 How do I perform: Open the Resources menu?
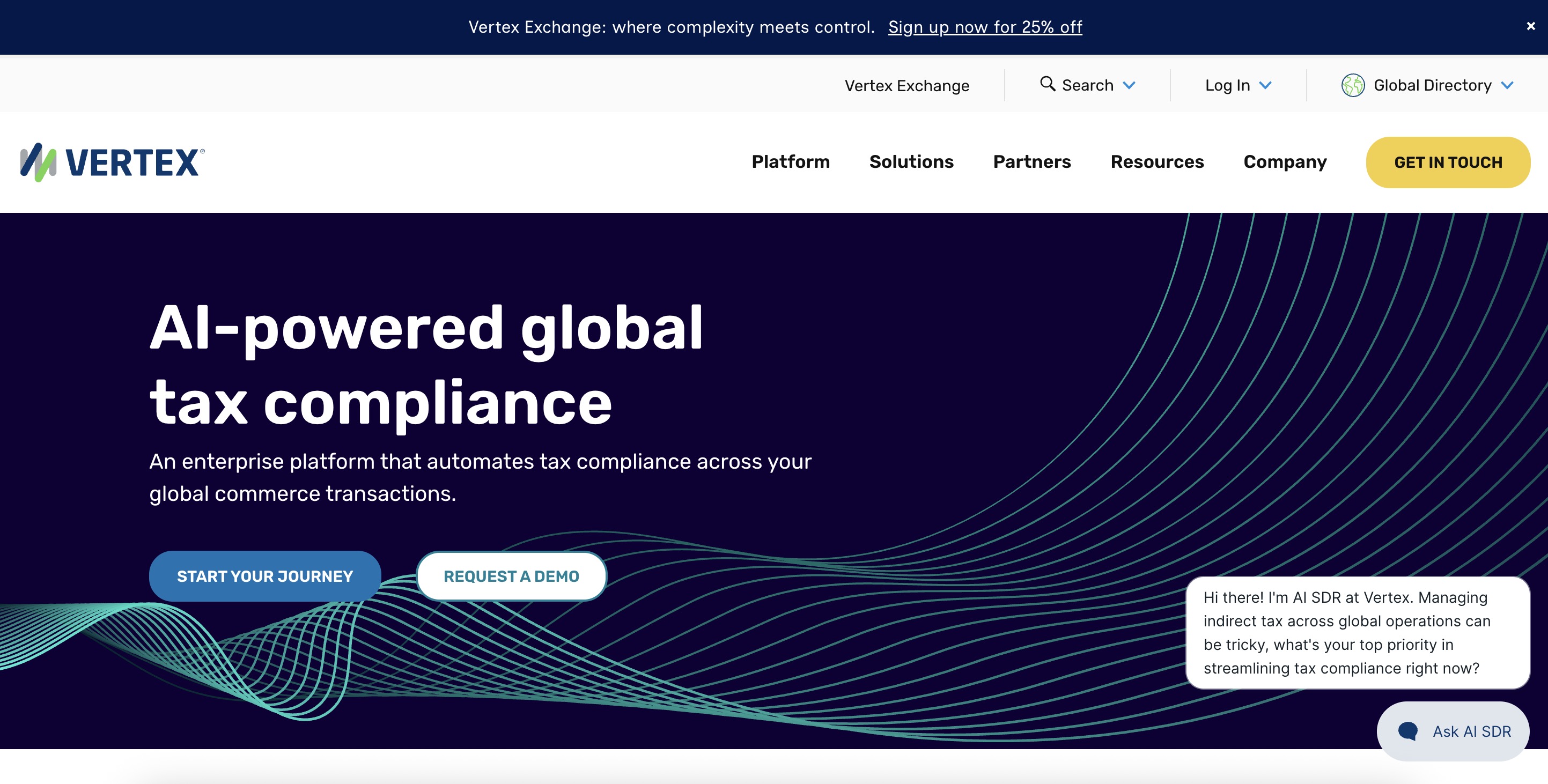point(1157,161)
